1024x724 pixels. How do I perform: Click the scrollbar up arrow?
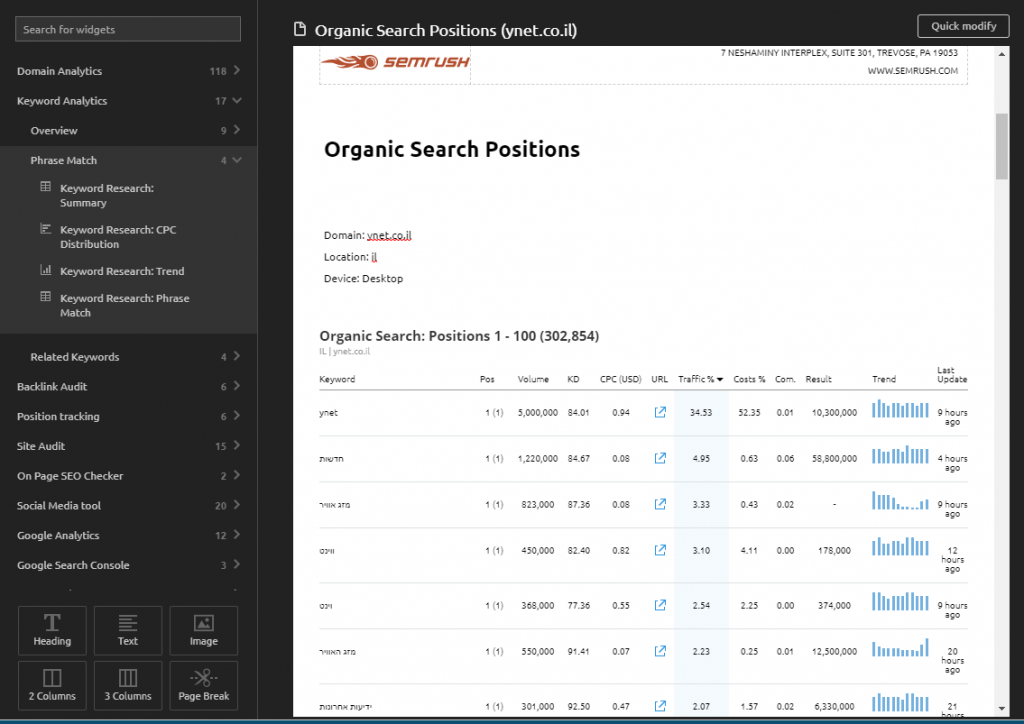1002,54
